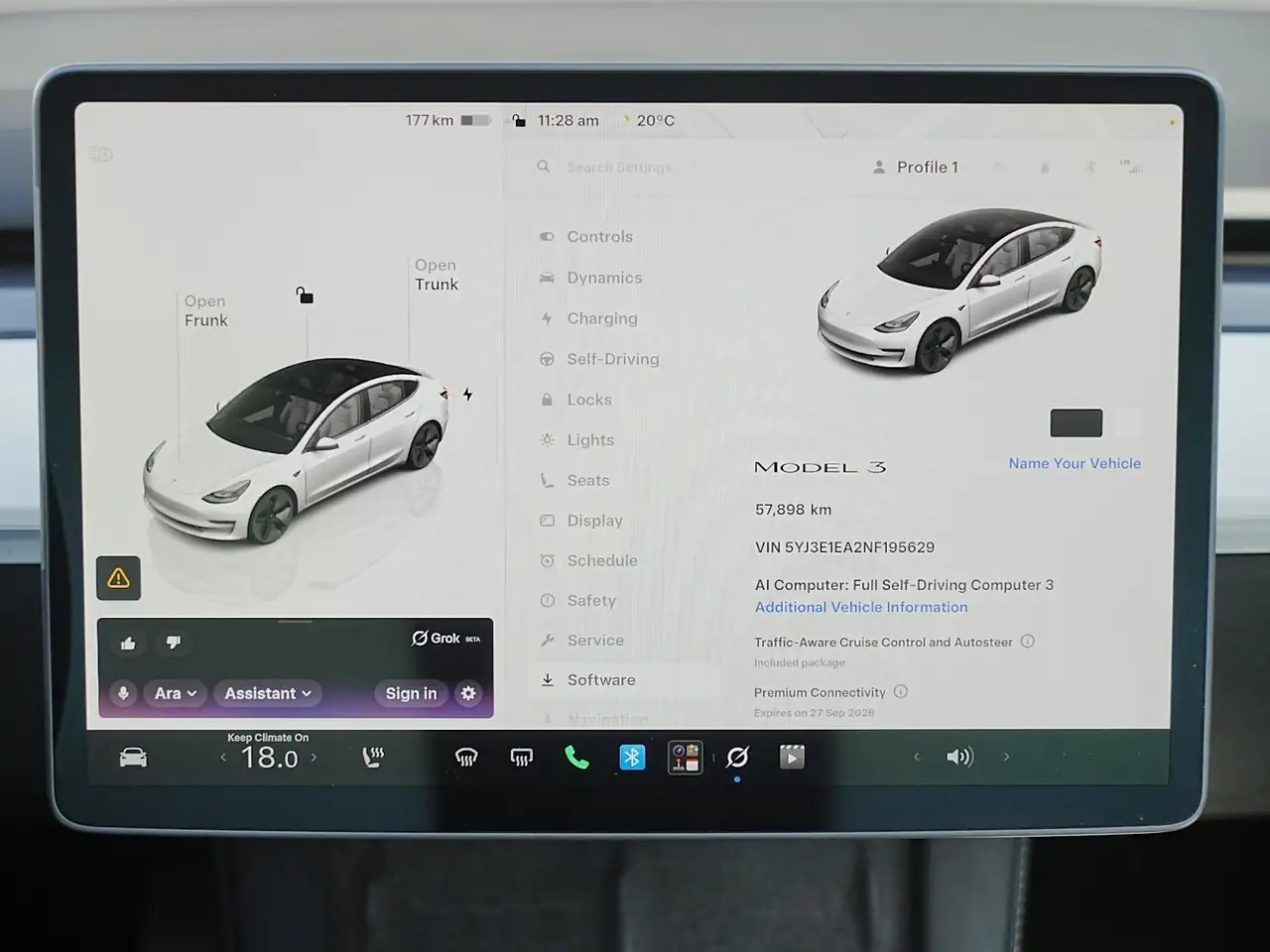Screen dimensions: 1270x952
Task: Lower the volume with the left arrow
Action: [x=917, y=757]
